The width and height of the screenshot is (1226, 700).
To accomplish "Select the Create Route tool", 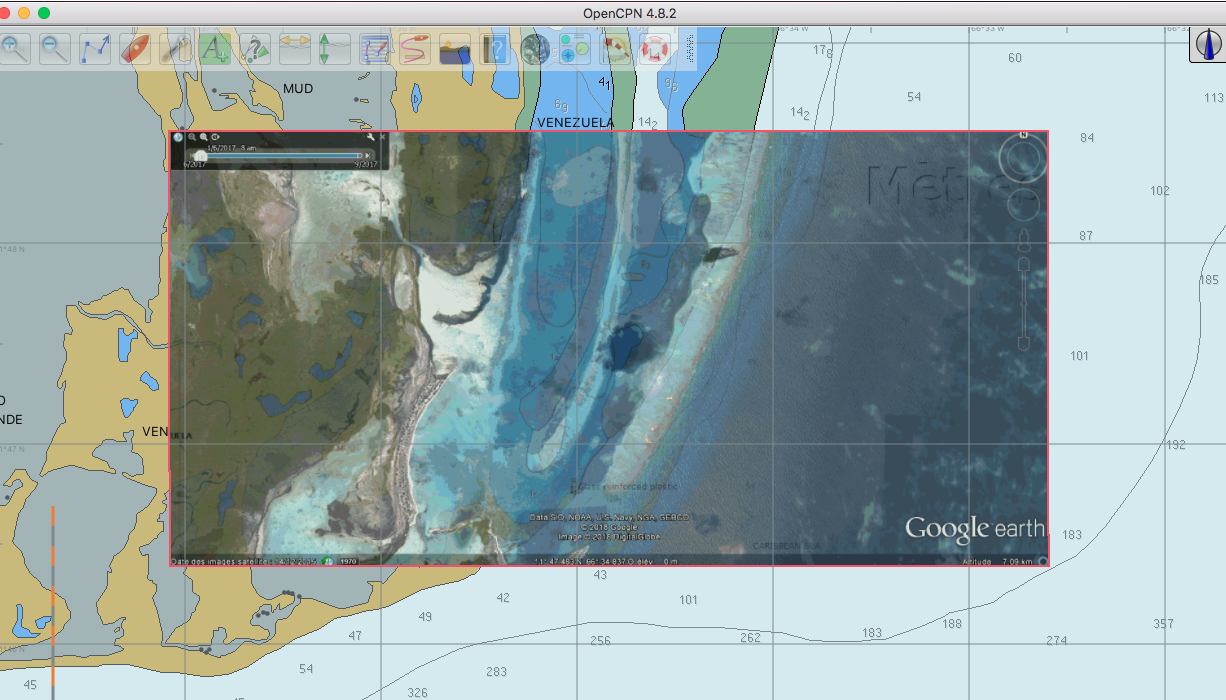I will coord(96,49).
